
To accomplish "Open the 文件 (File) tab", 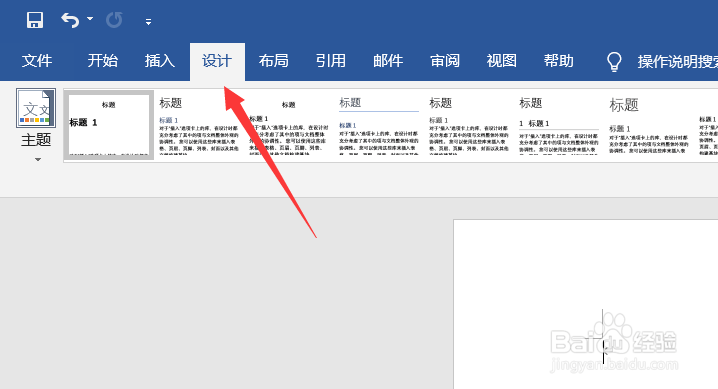I will pyautogui.click(x=37, y=61).
